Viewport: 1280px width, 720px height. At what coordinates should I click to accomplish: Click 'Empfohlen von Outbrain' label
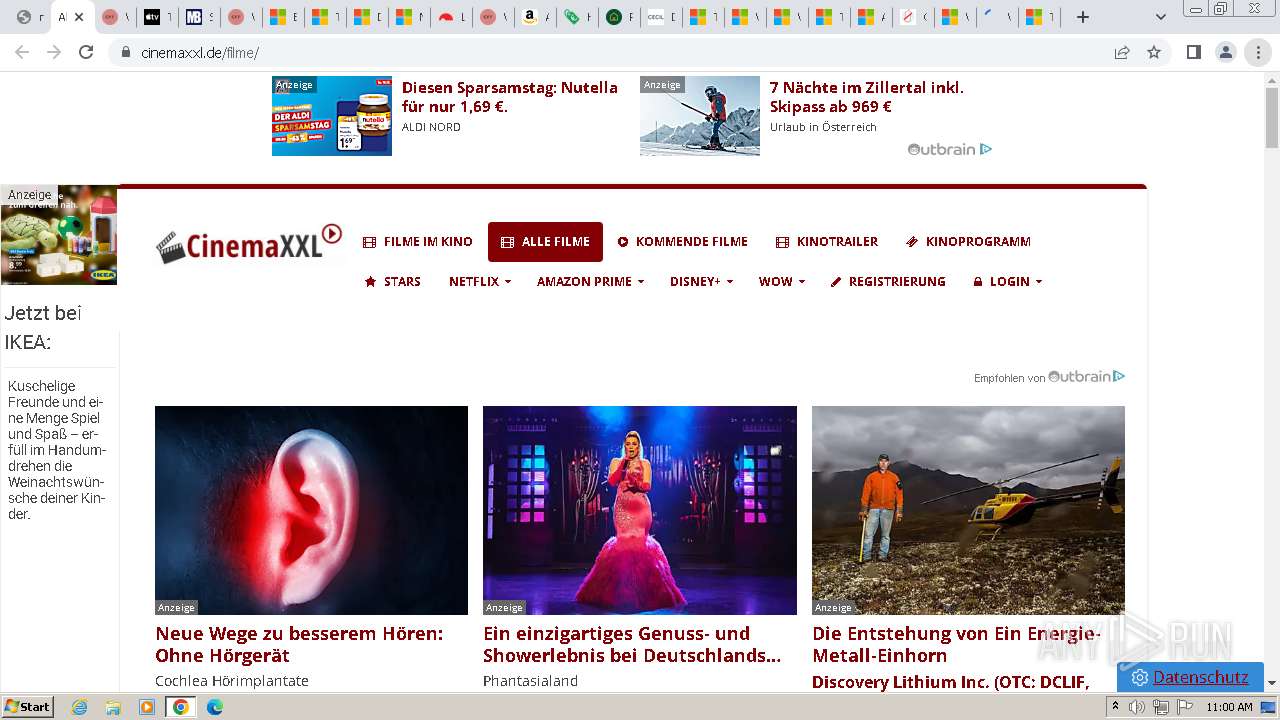[1049, 377]
